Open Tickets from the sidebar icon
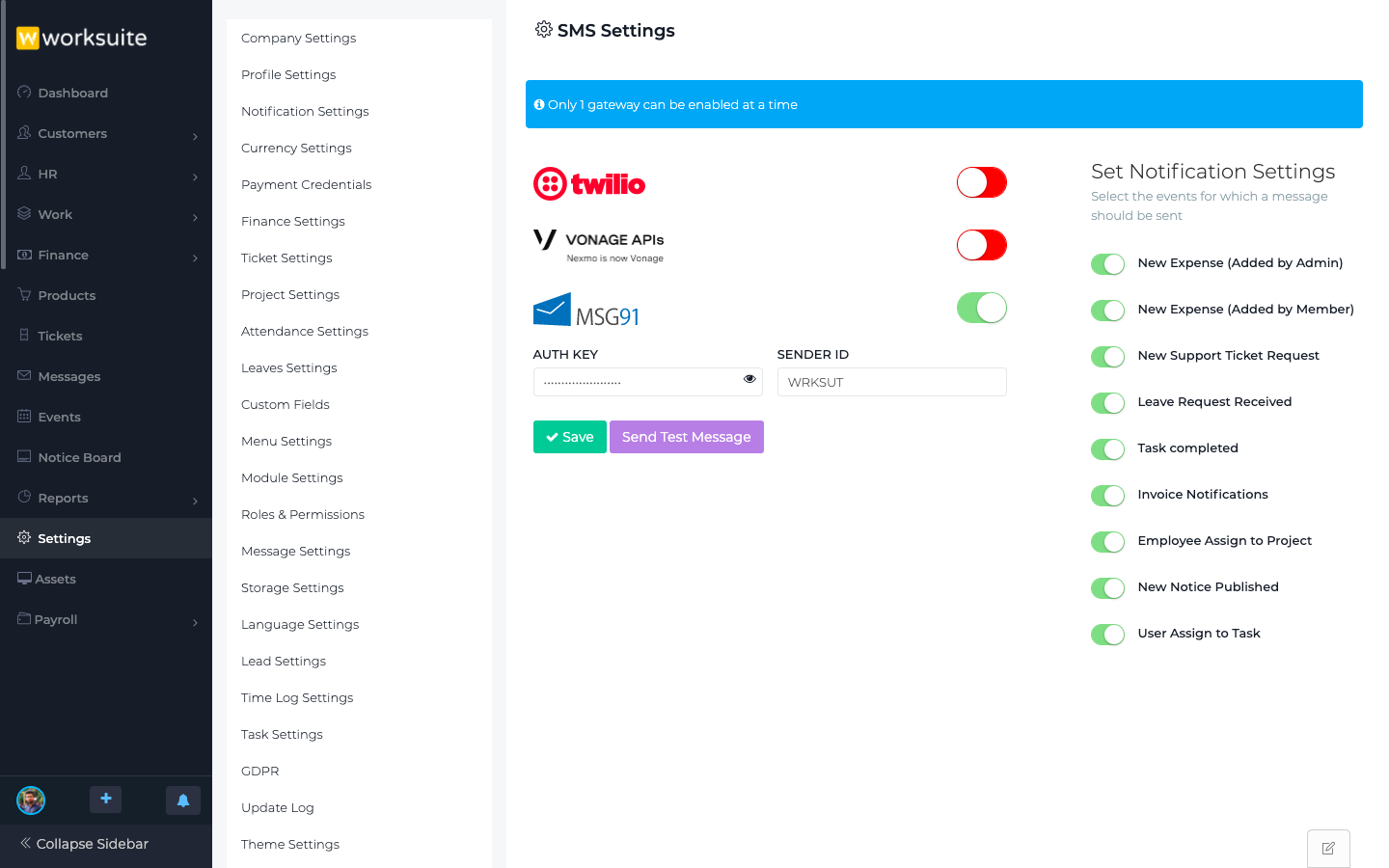 pos(24,336)
